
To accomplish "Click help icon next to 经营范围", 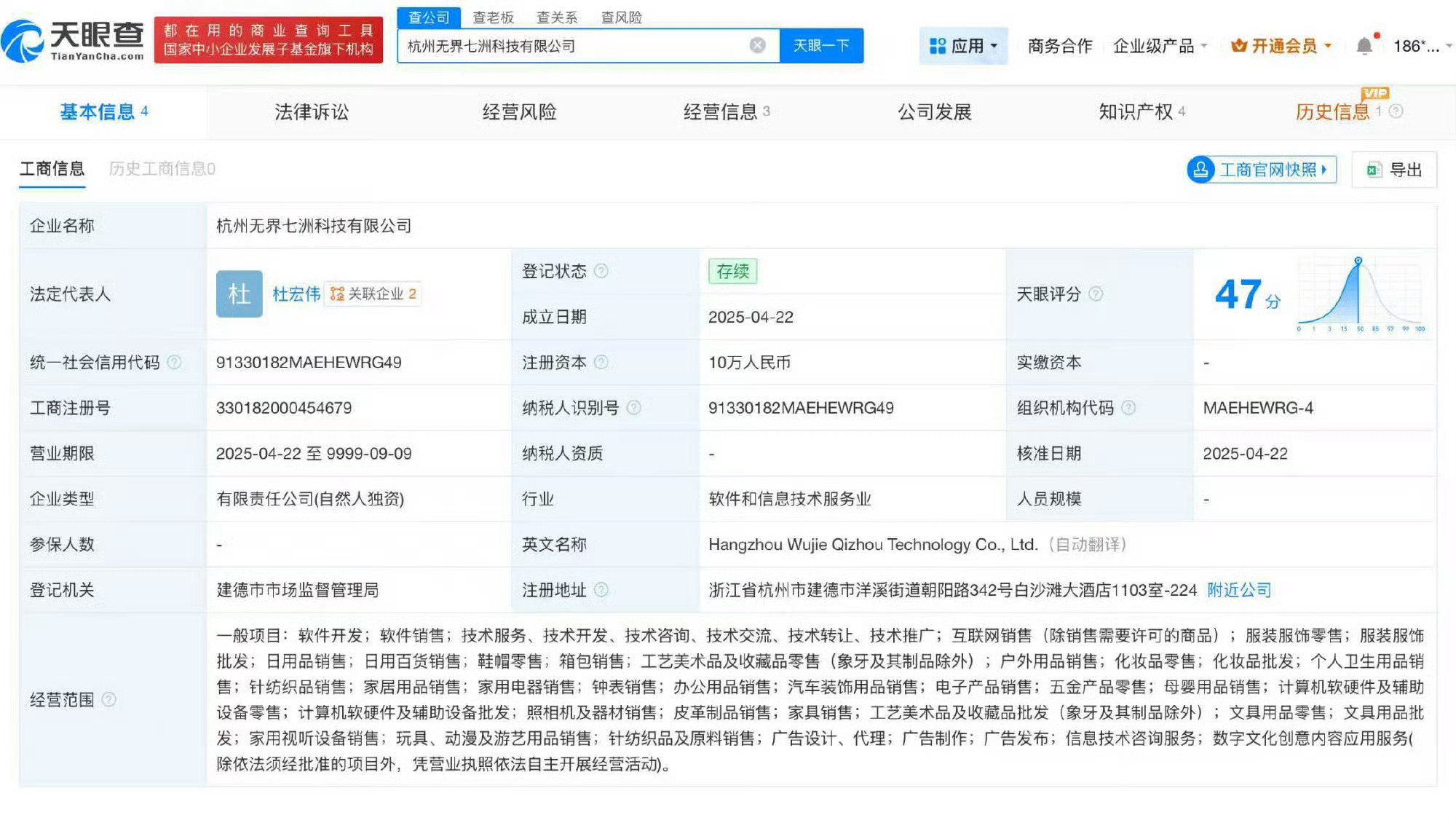I will coord(109,699).
